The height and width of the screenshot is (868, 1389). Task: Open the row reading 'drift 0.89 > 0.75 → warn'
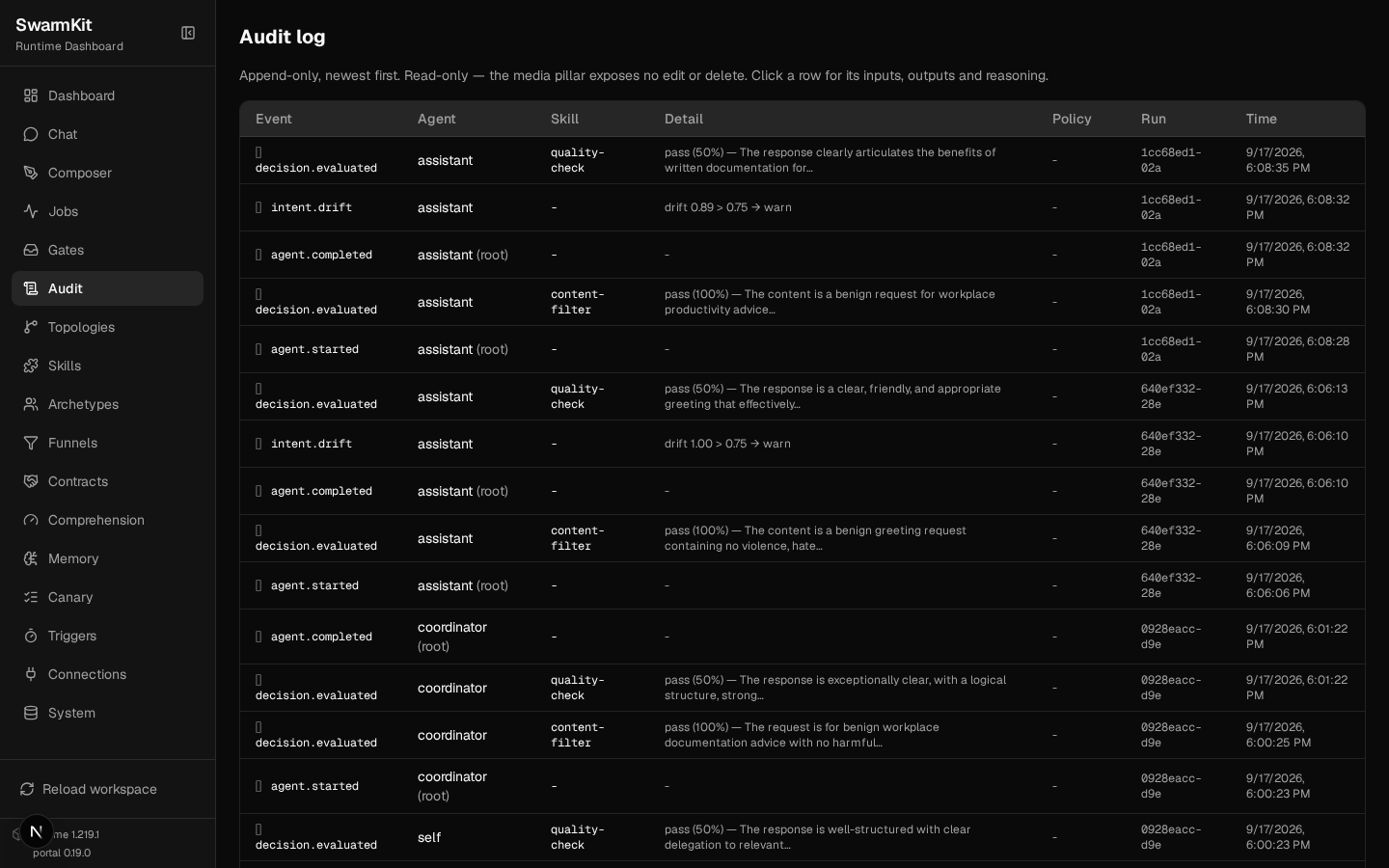(x=803, y=207)
